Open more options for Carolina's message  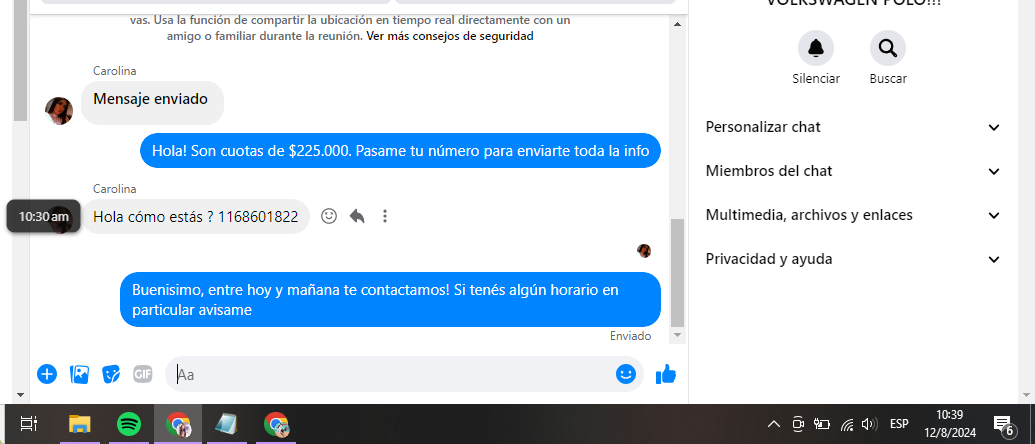[x=385, y=216]
